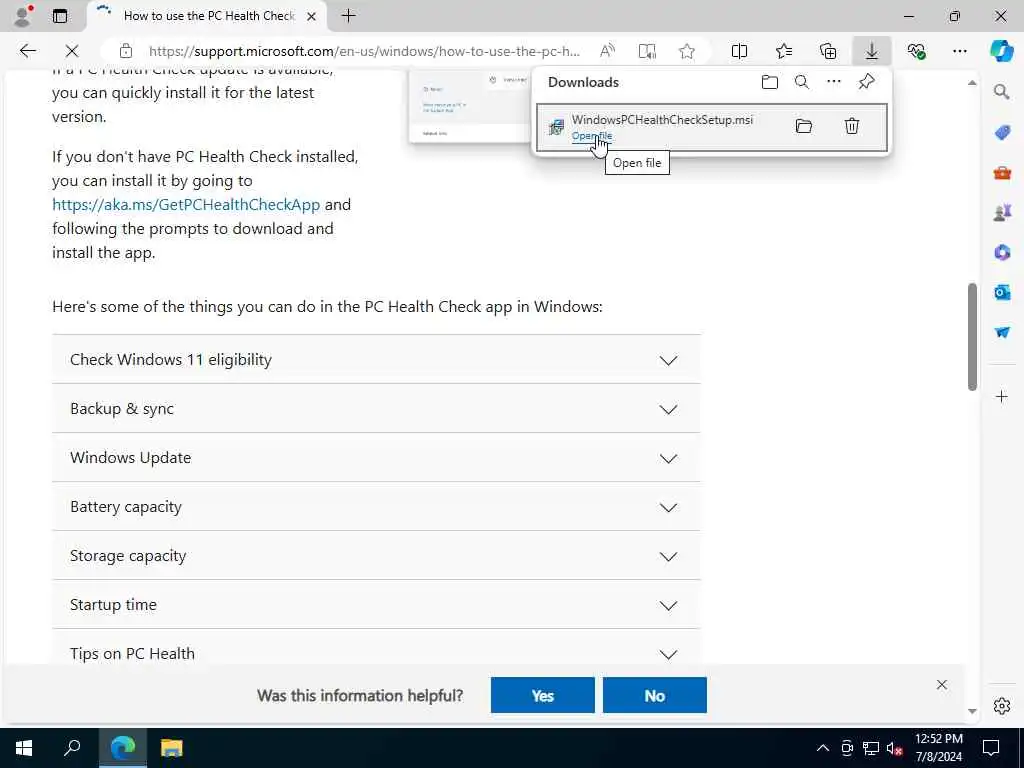Toggle the Downloads toolbar button
Image resolution: width=1024 pixels, height=768 pixels.
point(872,51)
